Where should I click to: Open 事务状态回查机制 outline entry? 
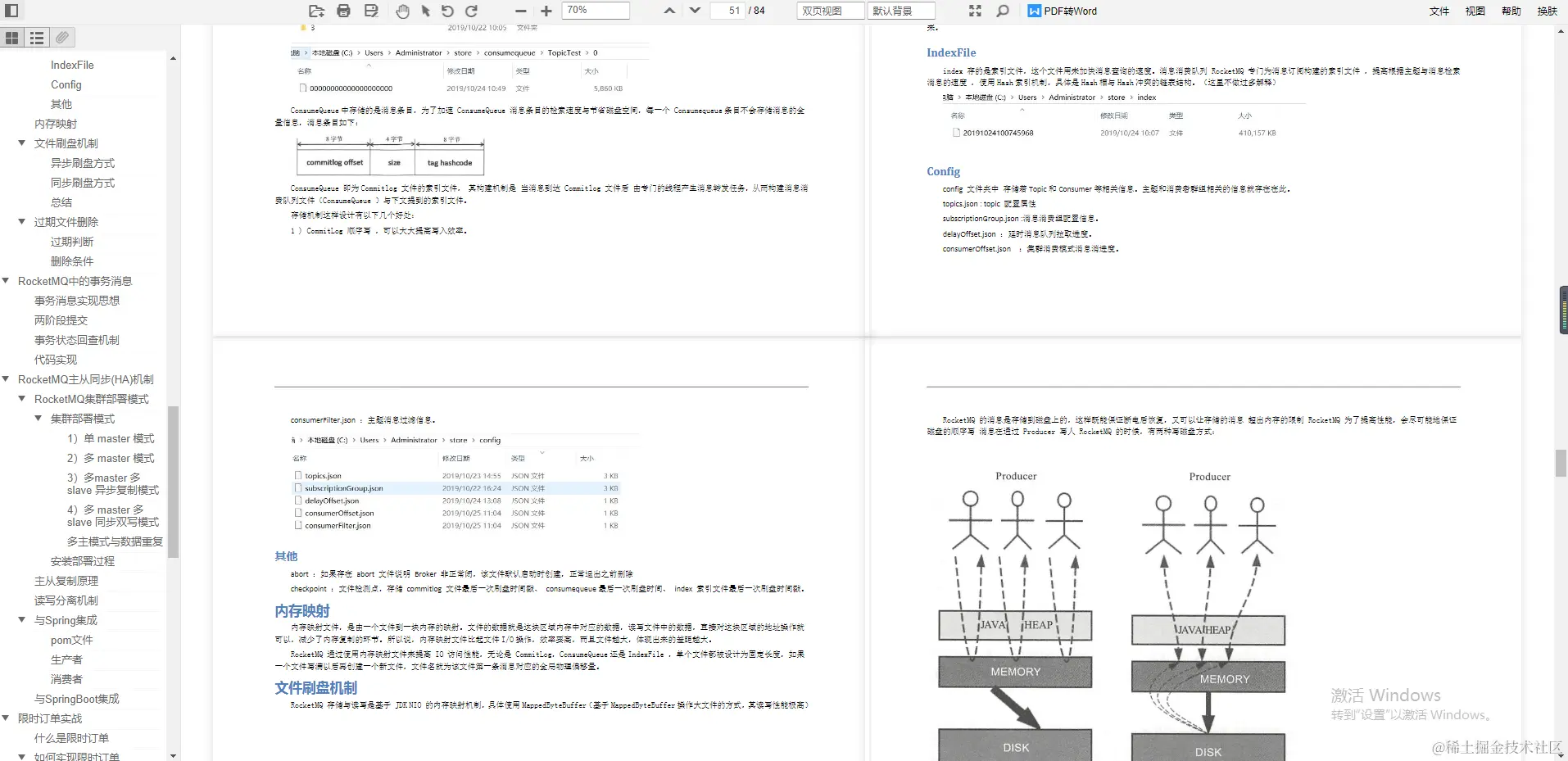(x=77, y=340)
